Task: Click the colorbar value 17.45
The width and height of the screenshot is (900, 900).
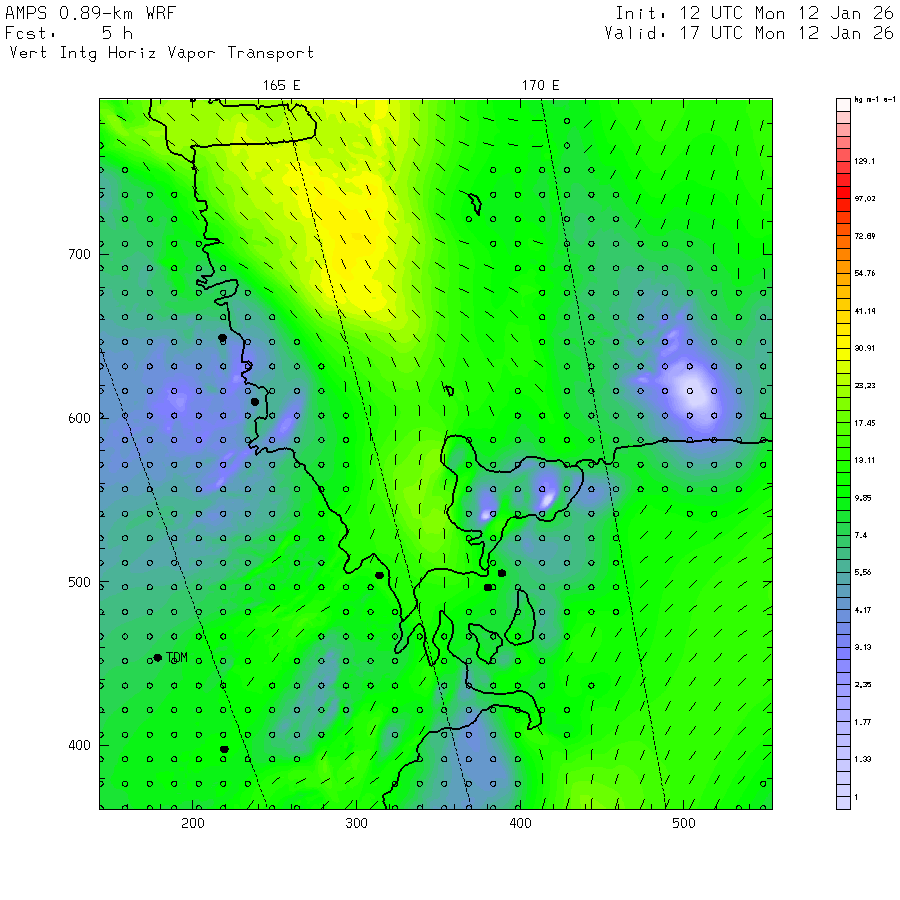Action: [x=864, y=423]
